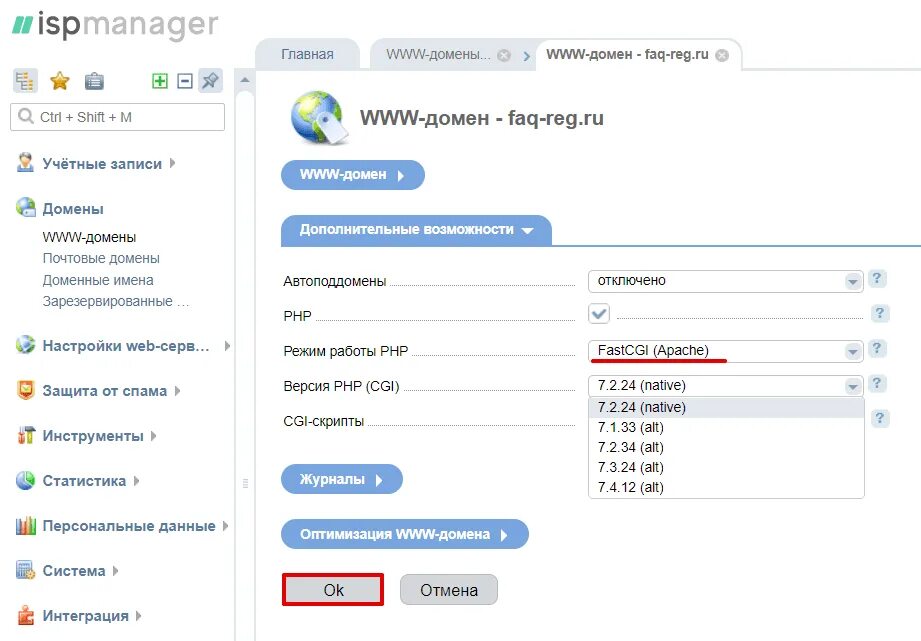Close the WWW-домен - faq-reg.ru tab
The height and width of the screenshot is (641, 921).
point(722,55)
